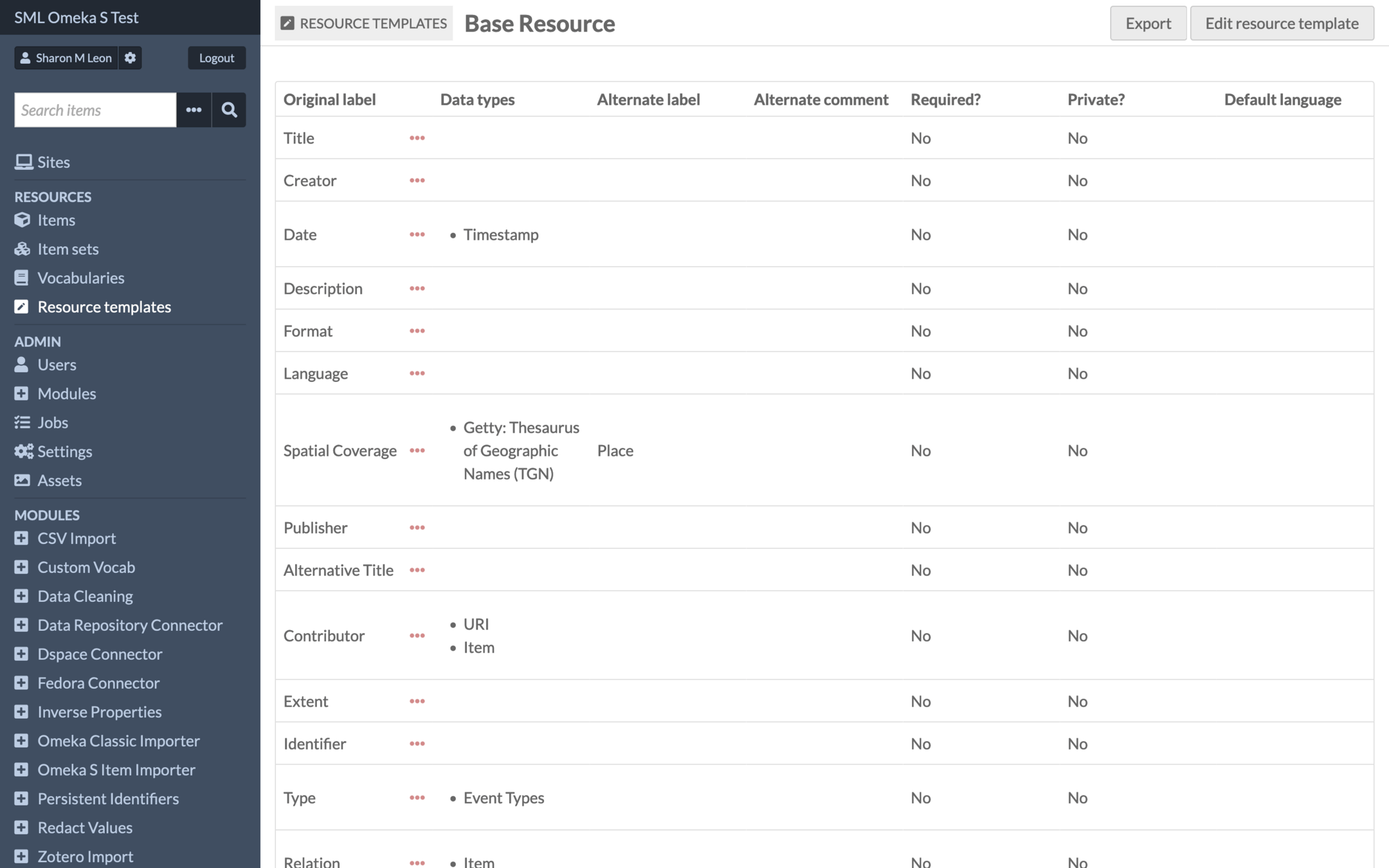Show details ellipsis for Date row
1389x868 pixels.
pyautogui.click(x=417, y=235)
